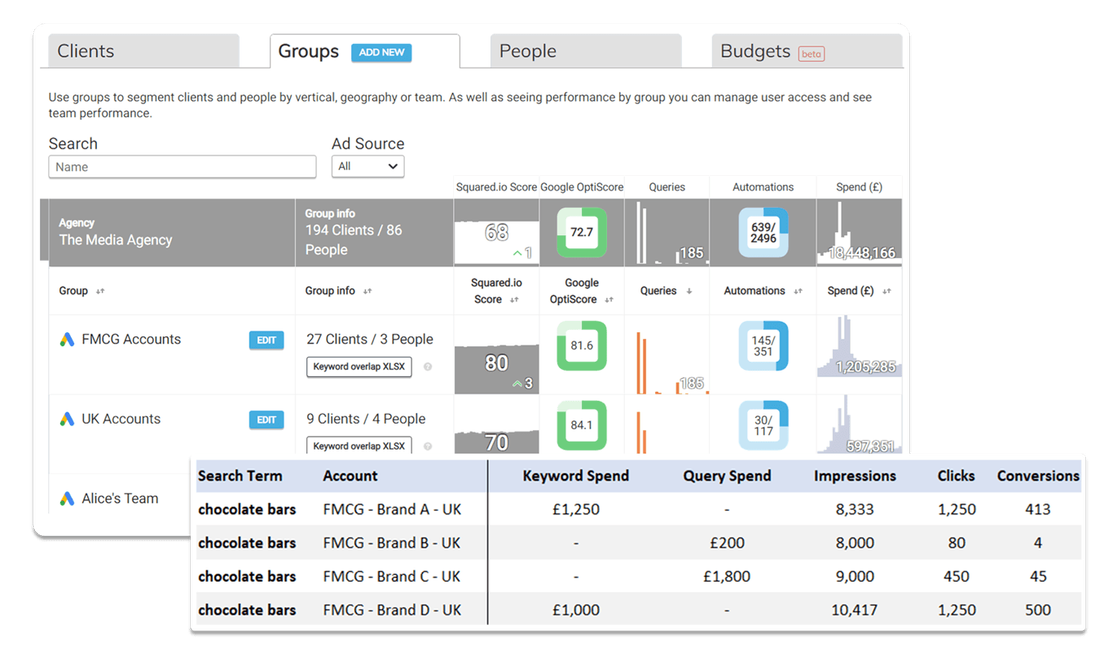
Task: Click UK Accounts automations 30/117 gauge
Action: 763,426
